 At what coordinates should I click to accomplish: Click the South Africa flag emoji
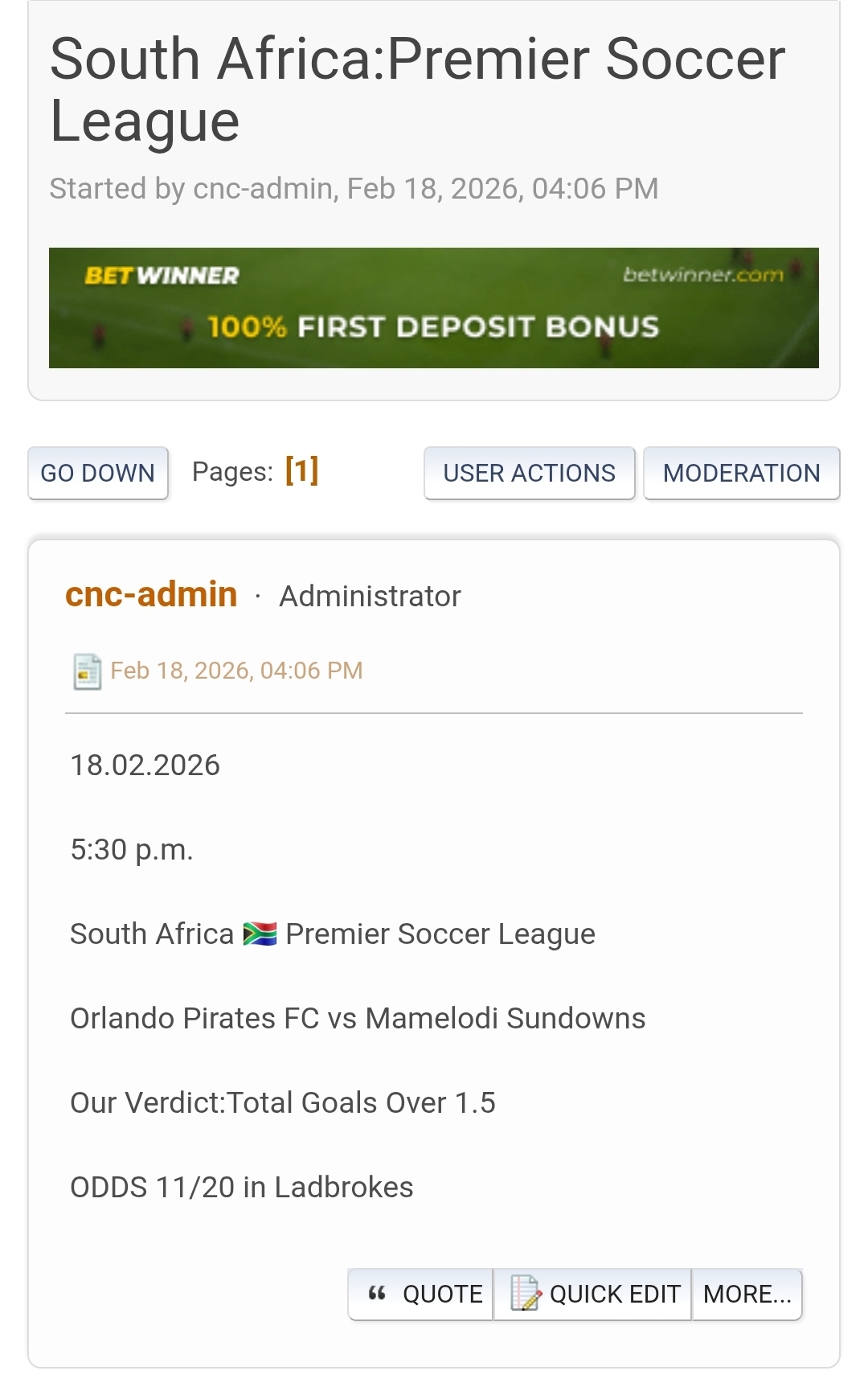260,934
